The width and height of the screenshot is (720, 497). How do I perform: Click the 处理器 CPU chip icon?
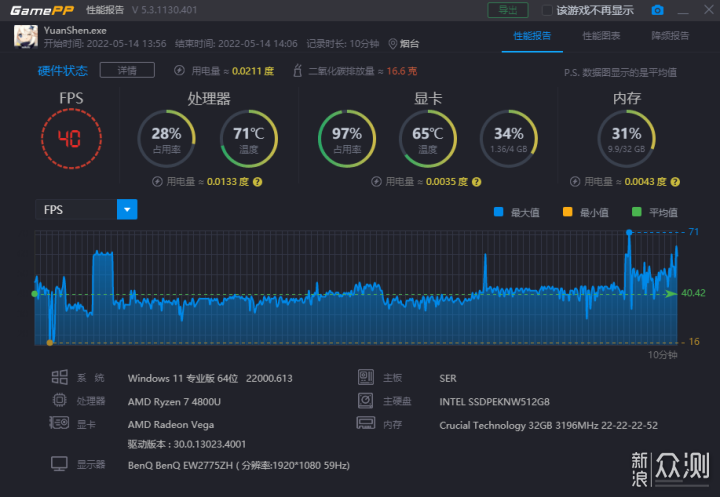click(59, 400)
